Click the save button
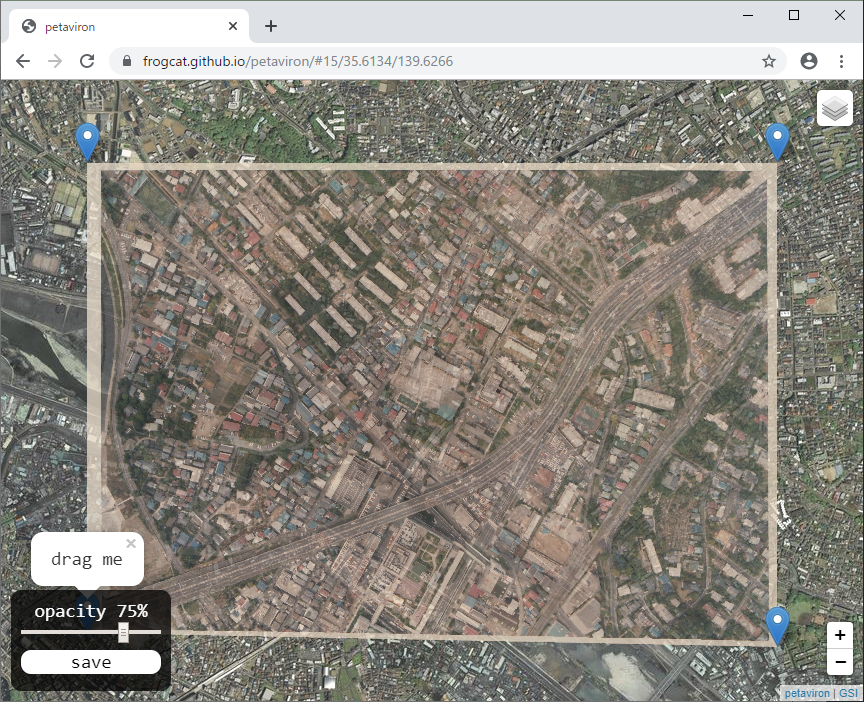Image resolution: width=864 pixels, height=702 pixels. tap(91, 662)
